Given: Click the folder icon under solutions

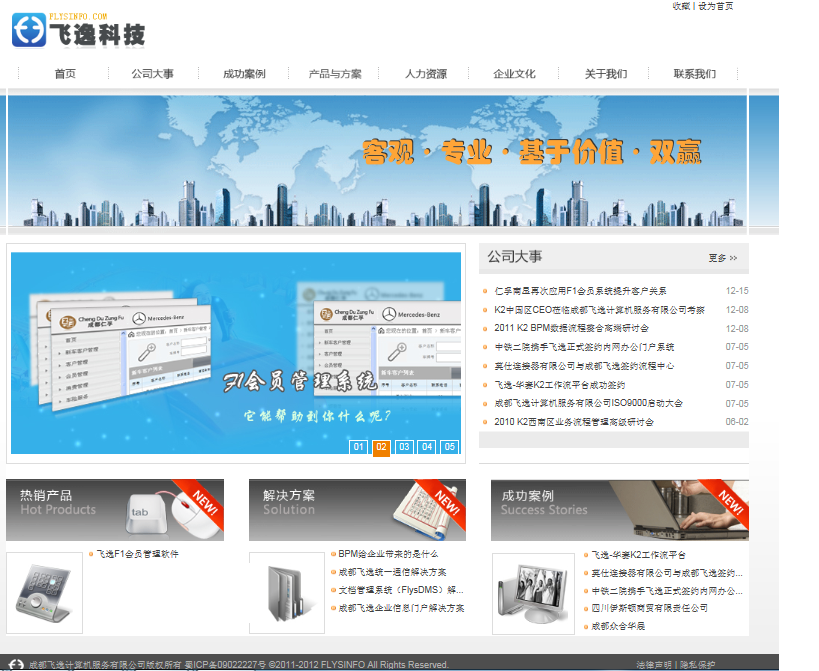Looking at the screenshot, I should click(286, 592).
